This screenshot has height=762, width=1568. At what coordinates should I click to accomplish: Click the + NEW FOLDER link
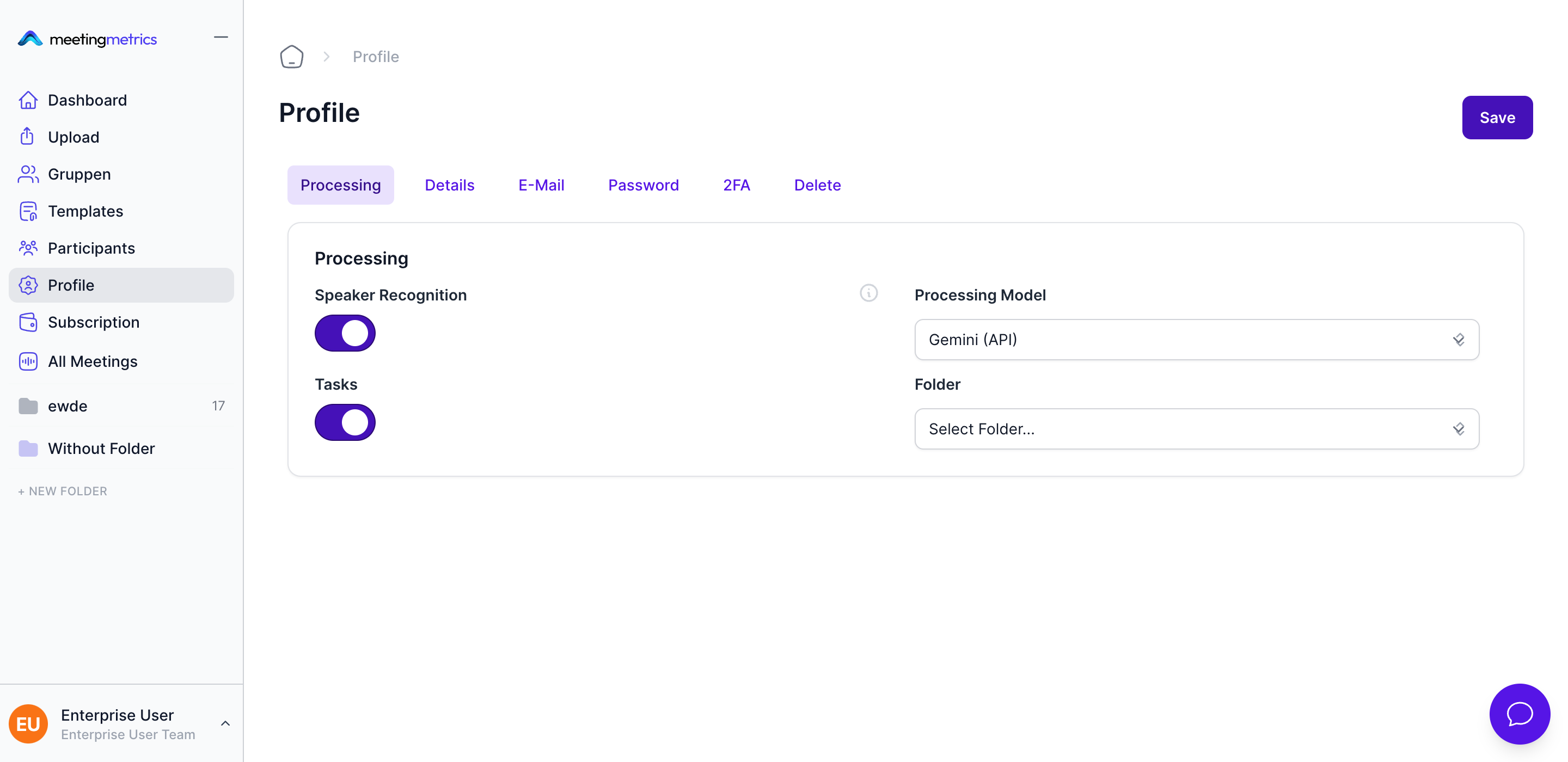(63, 490)
